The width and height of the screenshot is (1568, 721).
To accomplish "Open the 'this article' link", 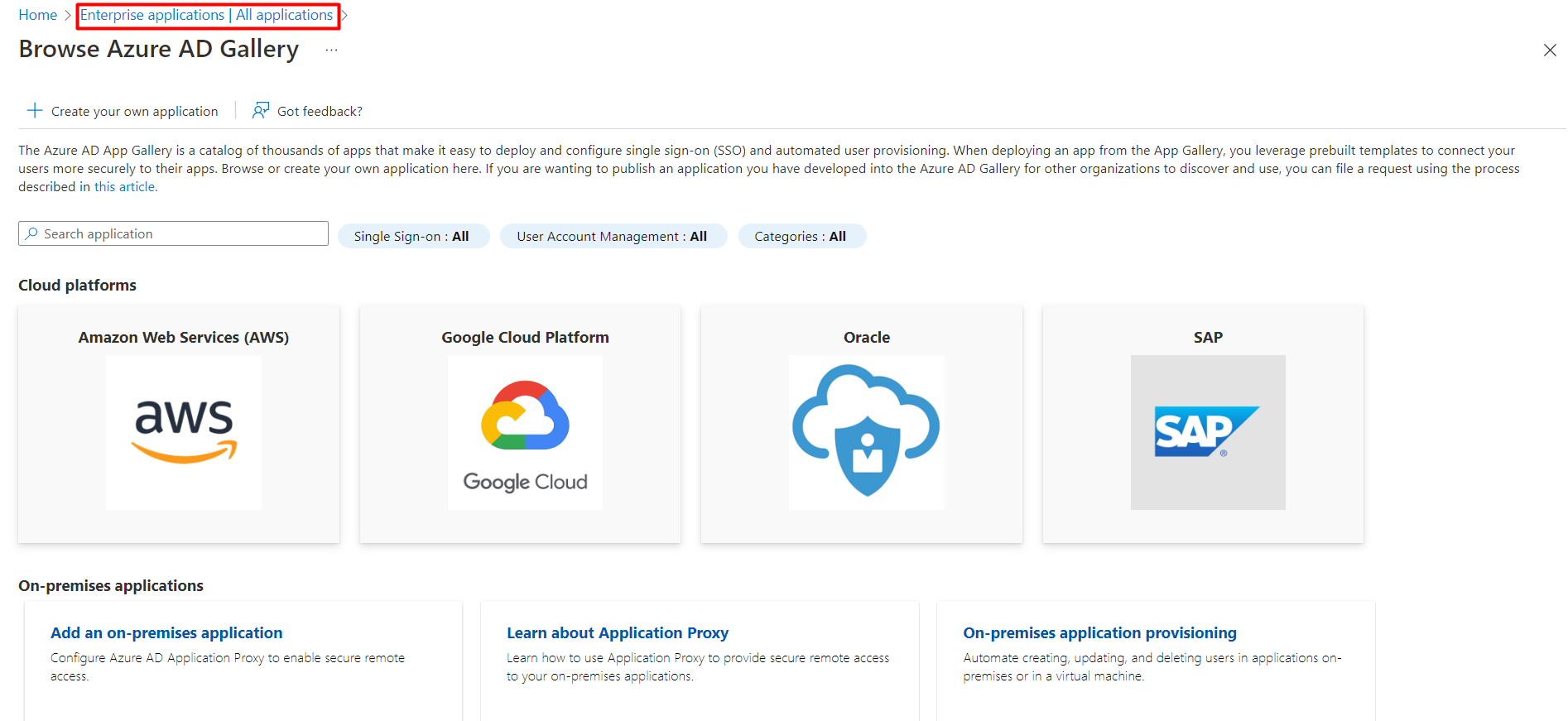I will pos(126,187).
